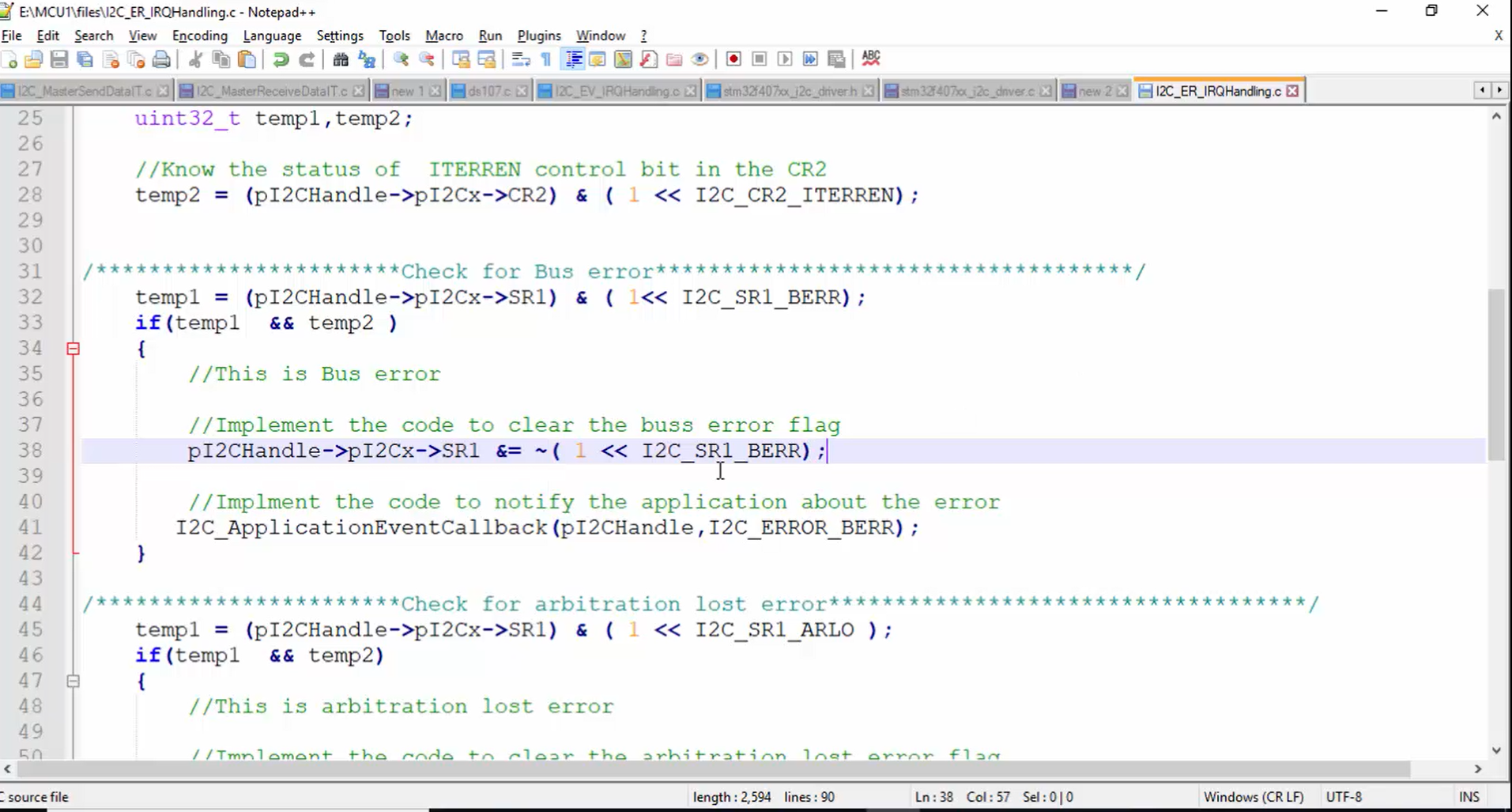Click vertical scrollbar up arrow
Screen dimensions: 1512x812
pos(1496,116)
